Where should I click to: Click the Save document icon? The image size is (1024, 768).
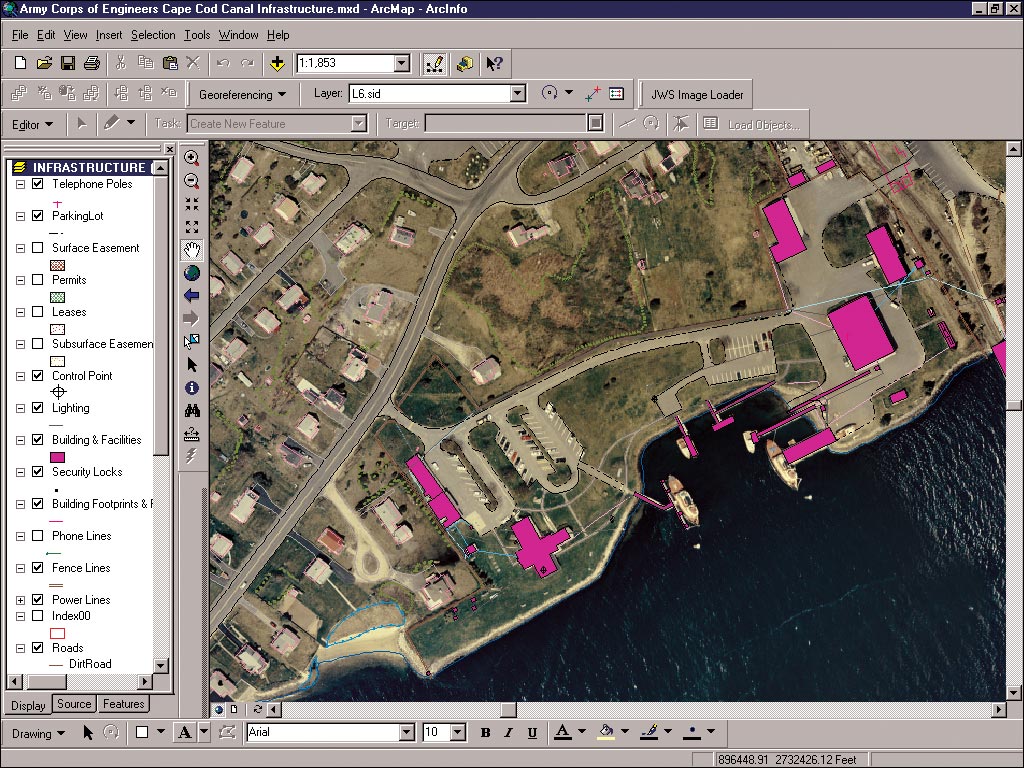(68, 63)
